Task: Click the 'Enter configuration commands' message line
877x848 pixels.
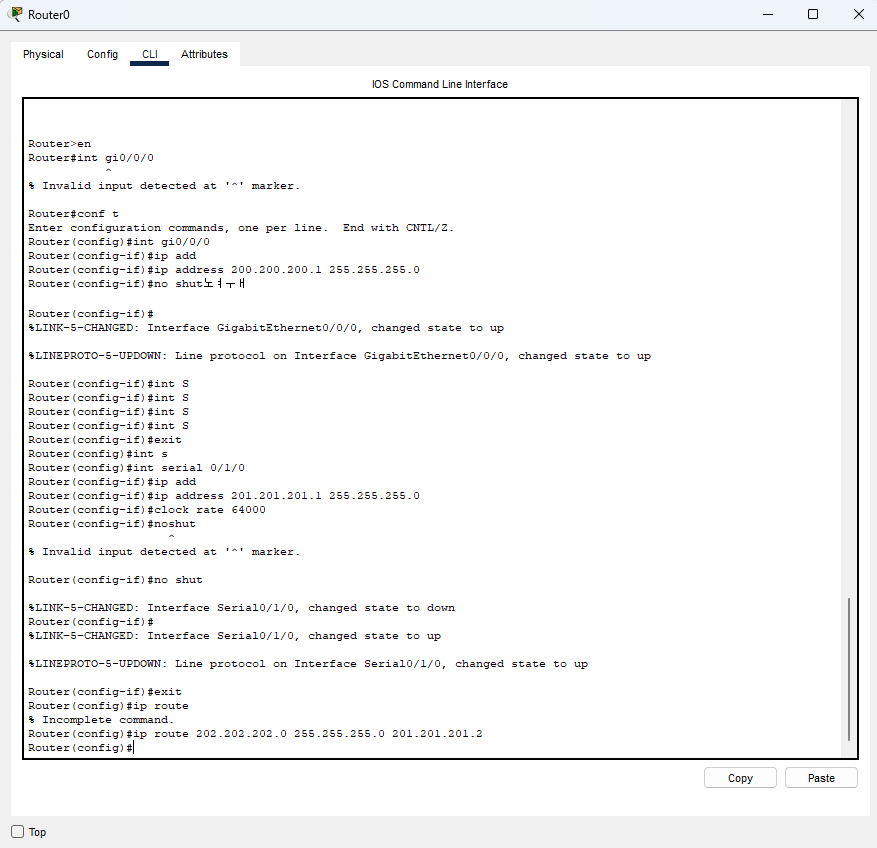Action: point(241,228)
